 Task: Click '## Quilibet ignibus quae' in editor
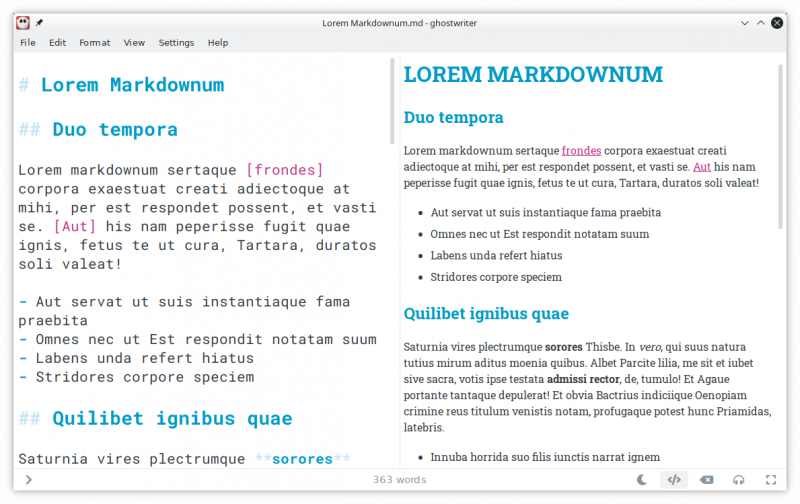point(156,418)
